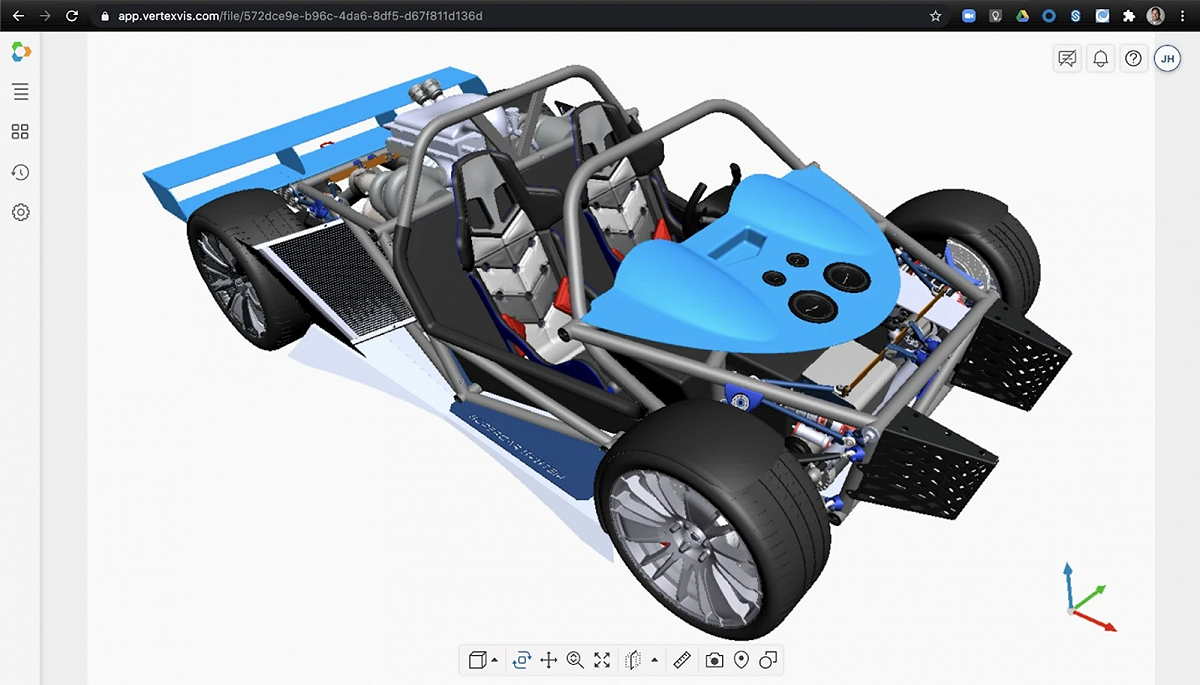The image size is (1200, 685).
Task: Click the XYZ axis triad indicator
Action: click(x=1088, y=598)
